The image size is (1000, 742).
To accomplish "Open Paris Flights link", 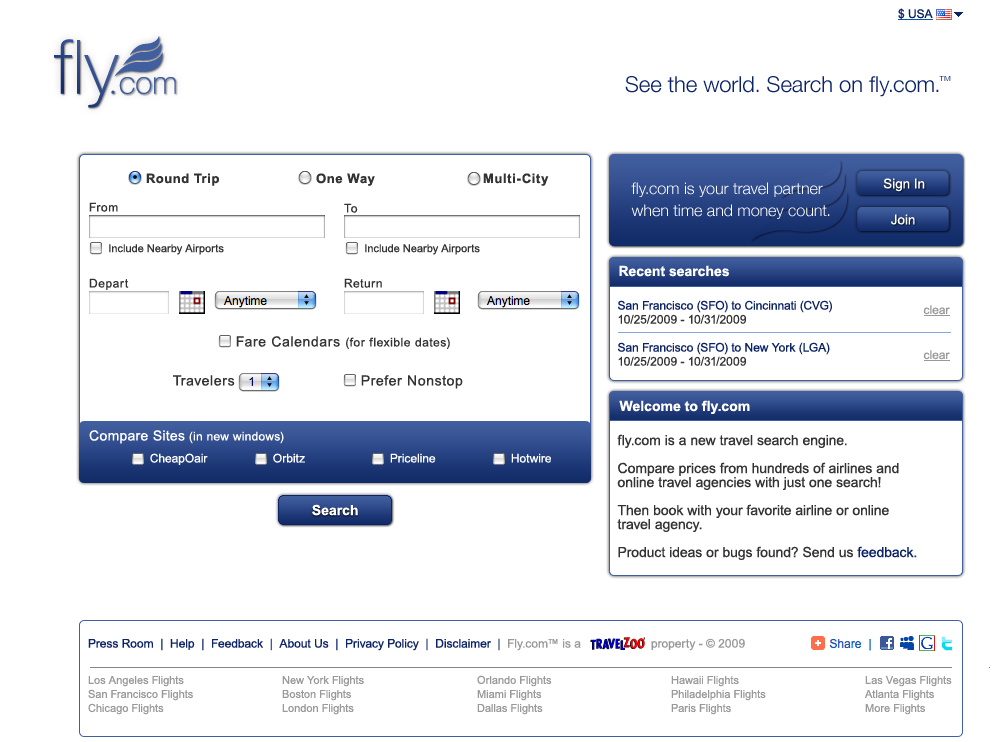I will [701, 708].
